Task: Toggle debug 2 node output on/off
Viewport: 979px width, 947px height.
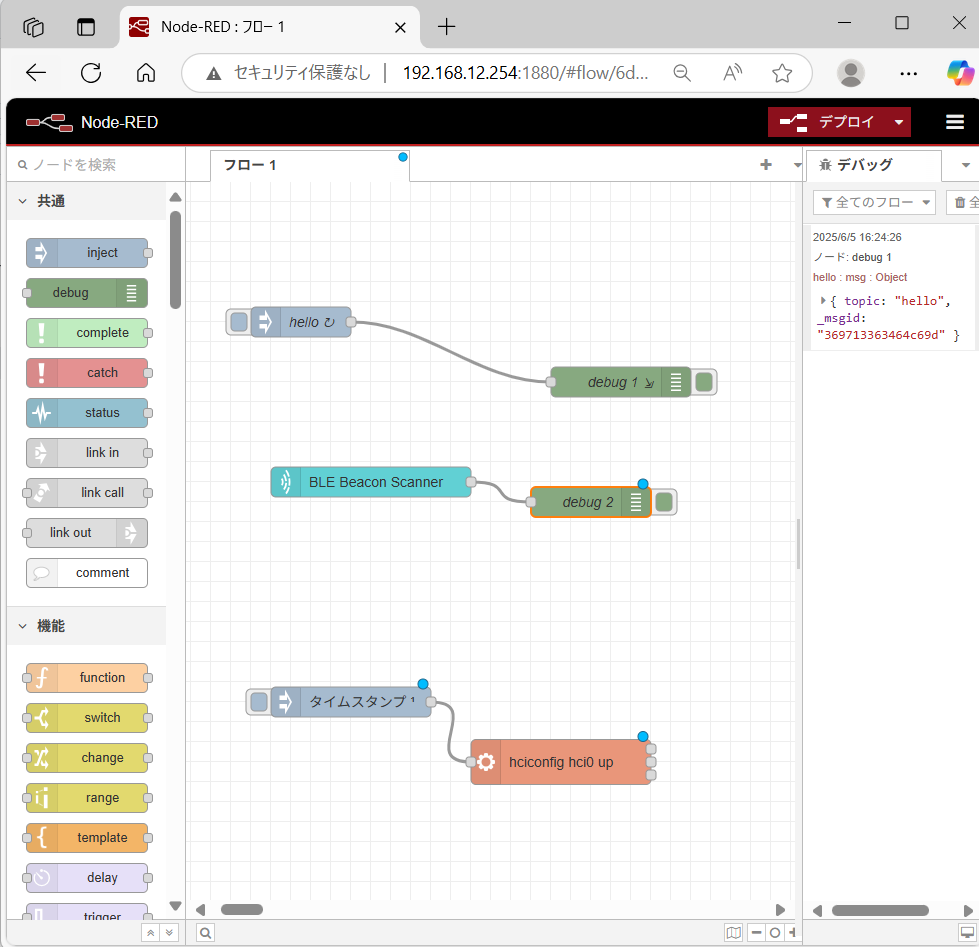Action: [664, 502]
